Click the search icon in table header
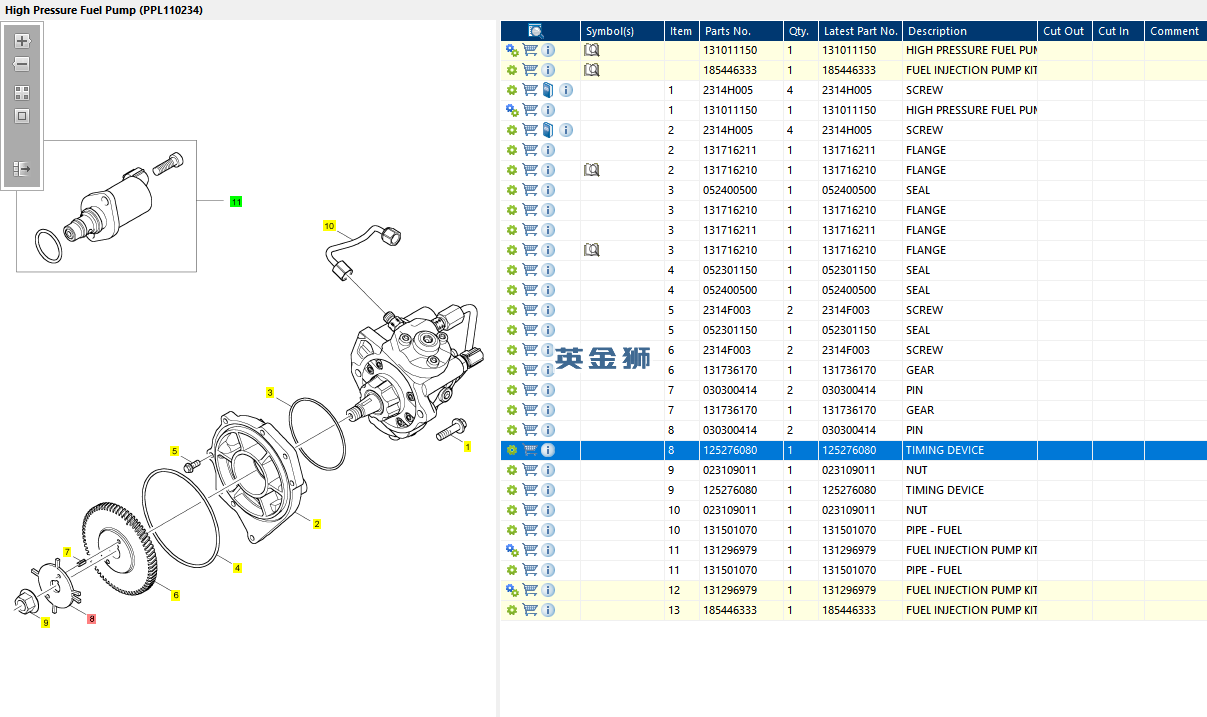The image size is (1207, 717). (535, 31)
